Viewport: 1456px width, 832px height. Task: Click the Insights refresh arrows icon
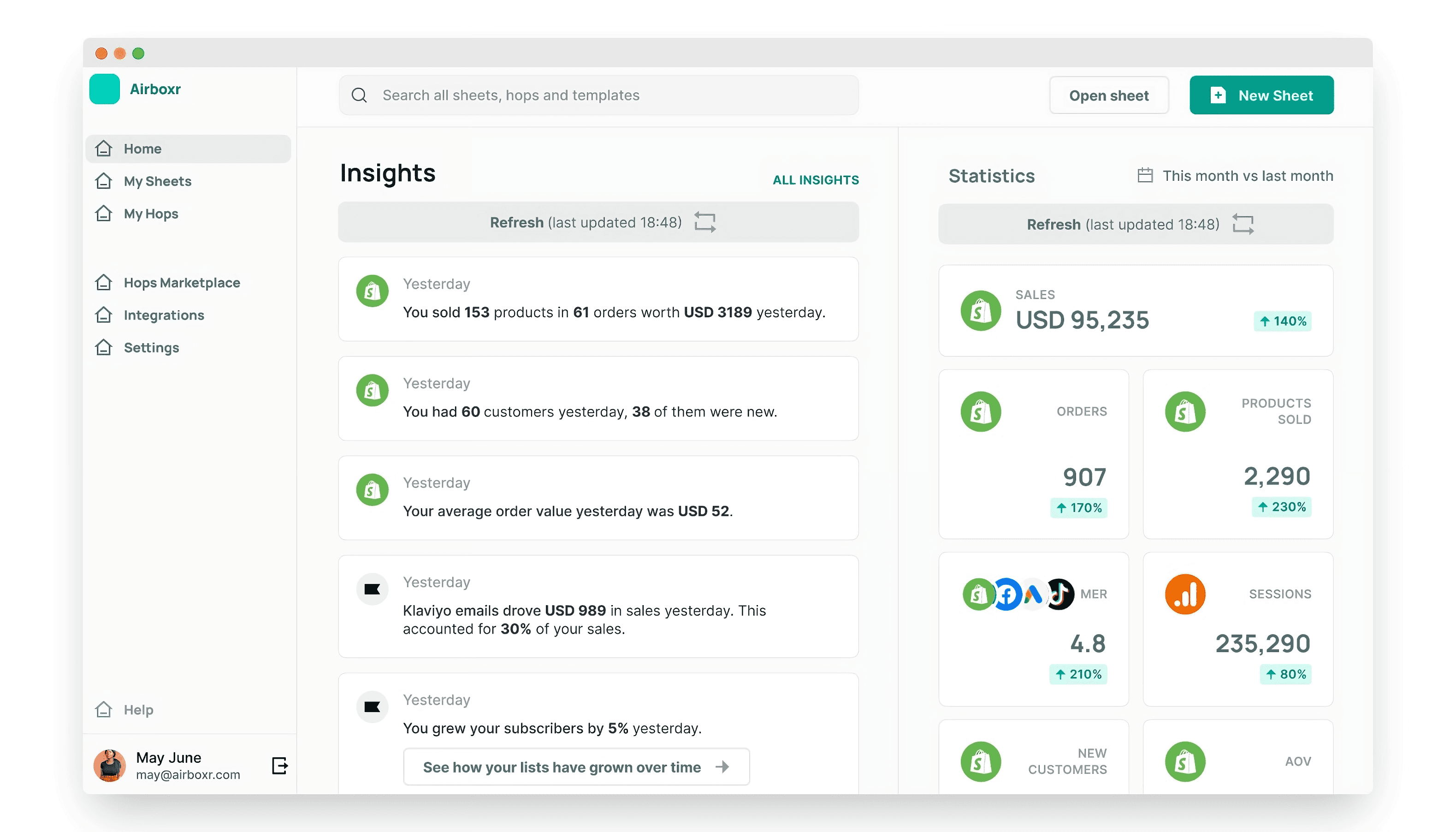coord(704,222)
